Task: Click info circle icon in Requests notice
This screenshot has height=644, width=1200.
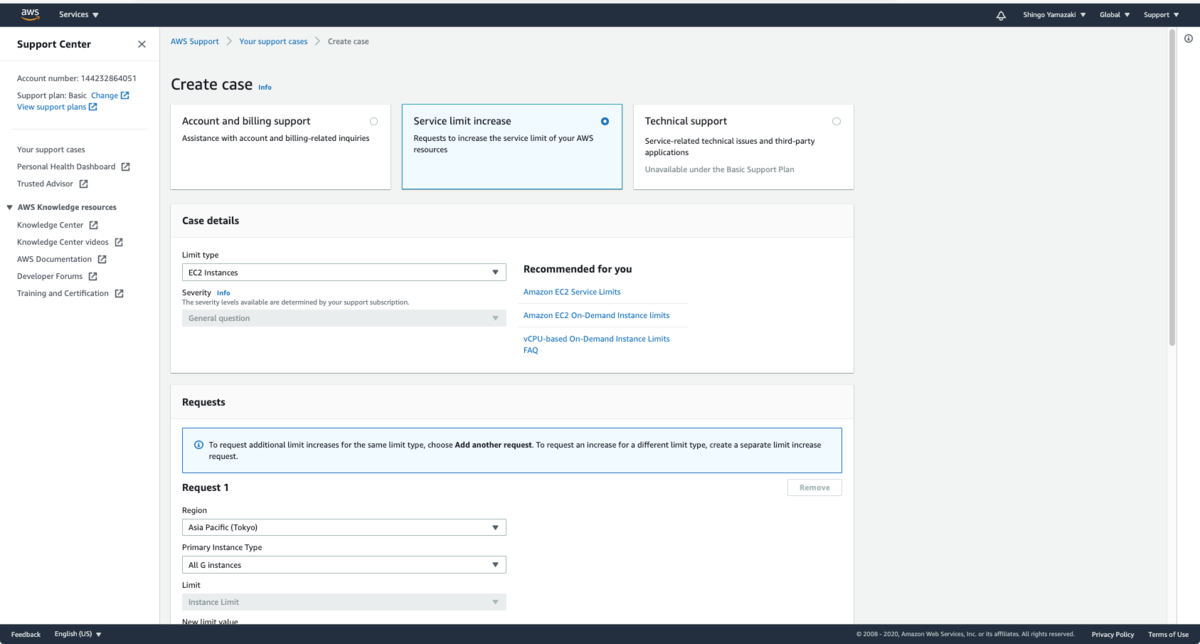Action: (198, 445)
